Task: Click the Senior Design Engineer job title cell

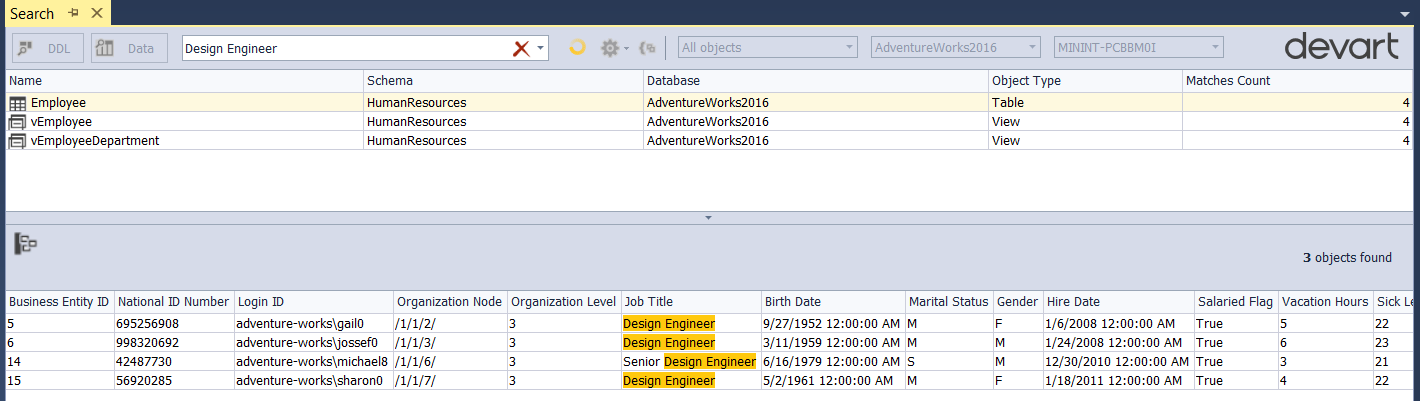Action: tap(690, 361)
